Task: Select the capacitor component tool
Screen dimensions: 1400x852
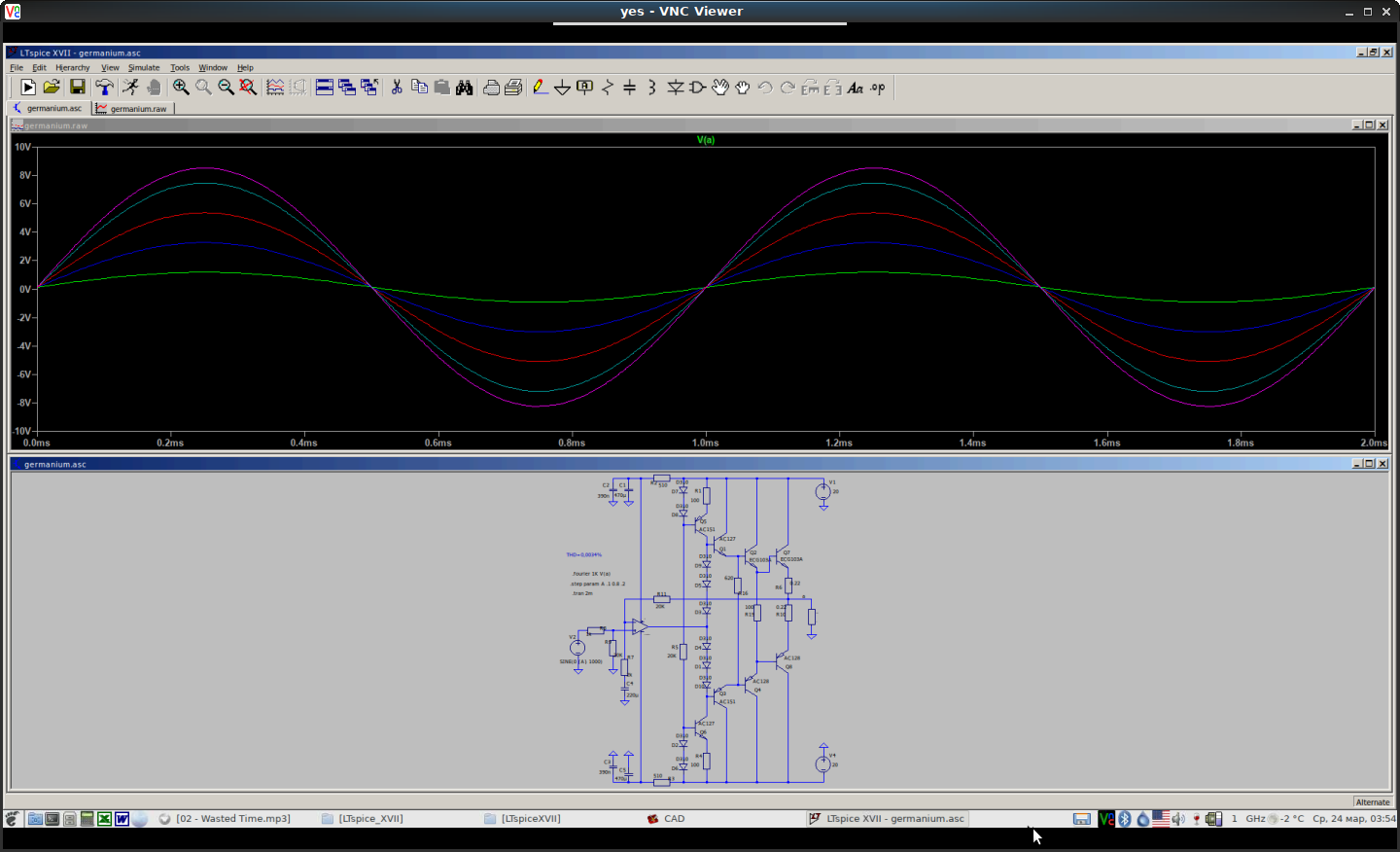Action: pyautogui.click(x=630, y=88)
